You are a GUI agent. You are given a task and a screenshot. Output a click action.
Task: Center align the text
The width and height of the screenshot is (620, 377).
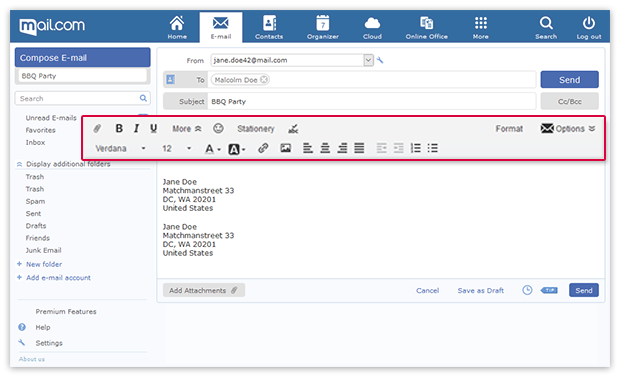click(325, 148)
